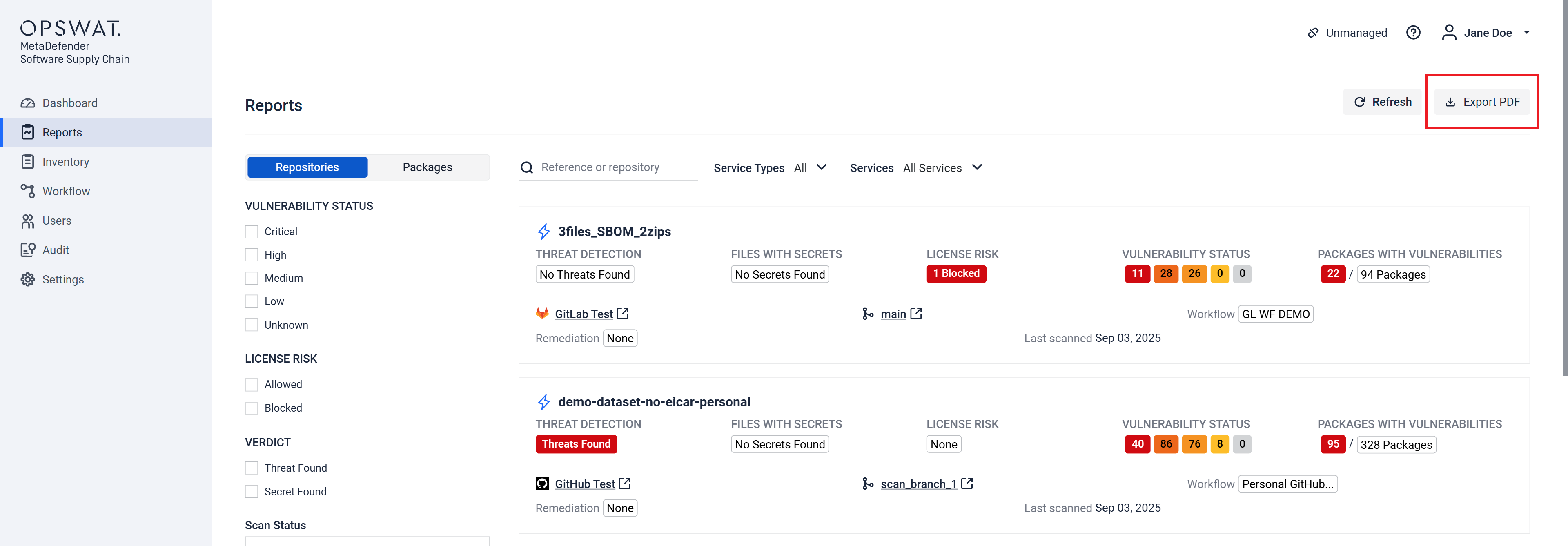Go to Inventory in the sidebar
Screen dimensions: 1568x546
[65, 162]
